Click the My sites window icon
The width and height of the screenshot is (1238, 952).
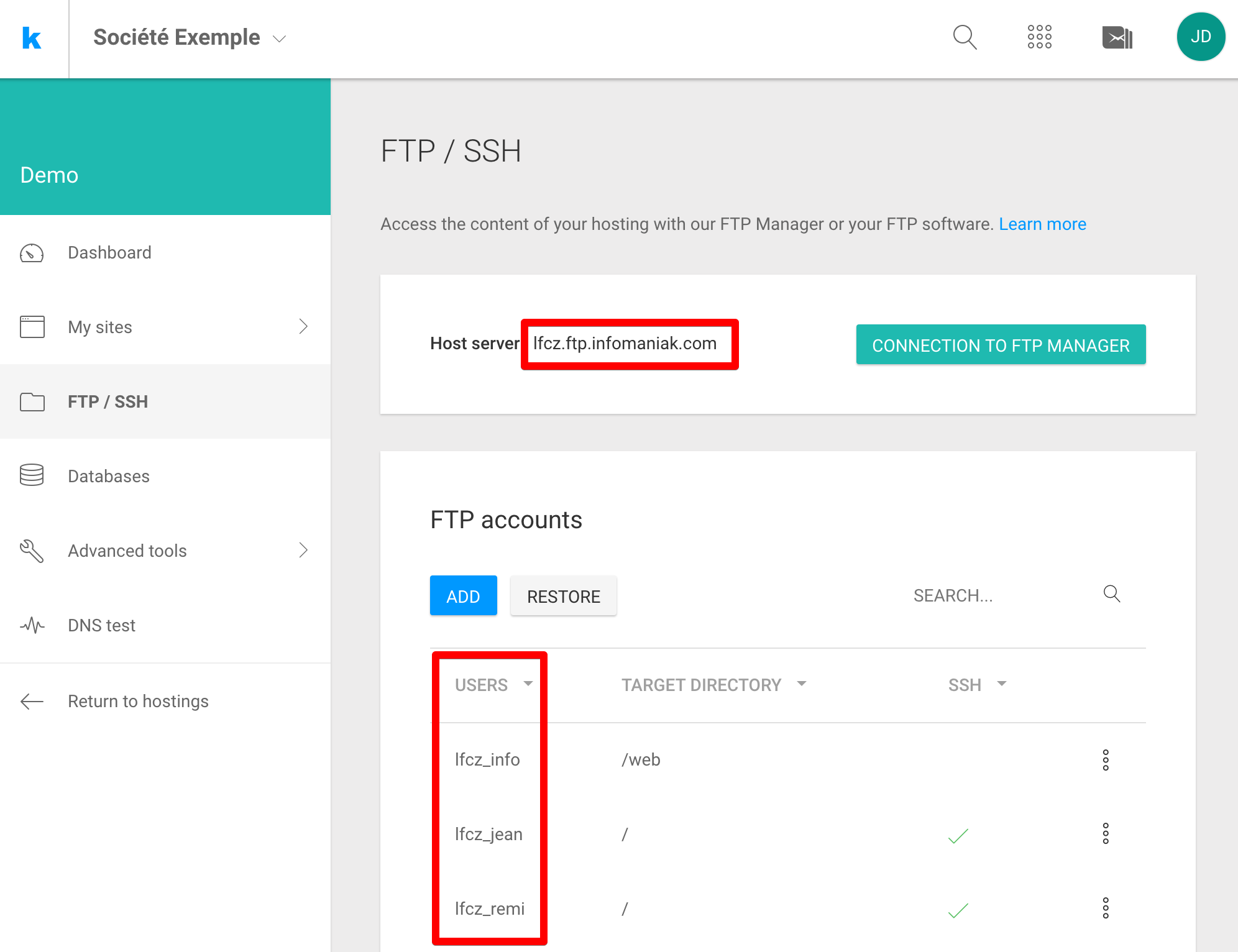click(x=32, y=327)
